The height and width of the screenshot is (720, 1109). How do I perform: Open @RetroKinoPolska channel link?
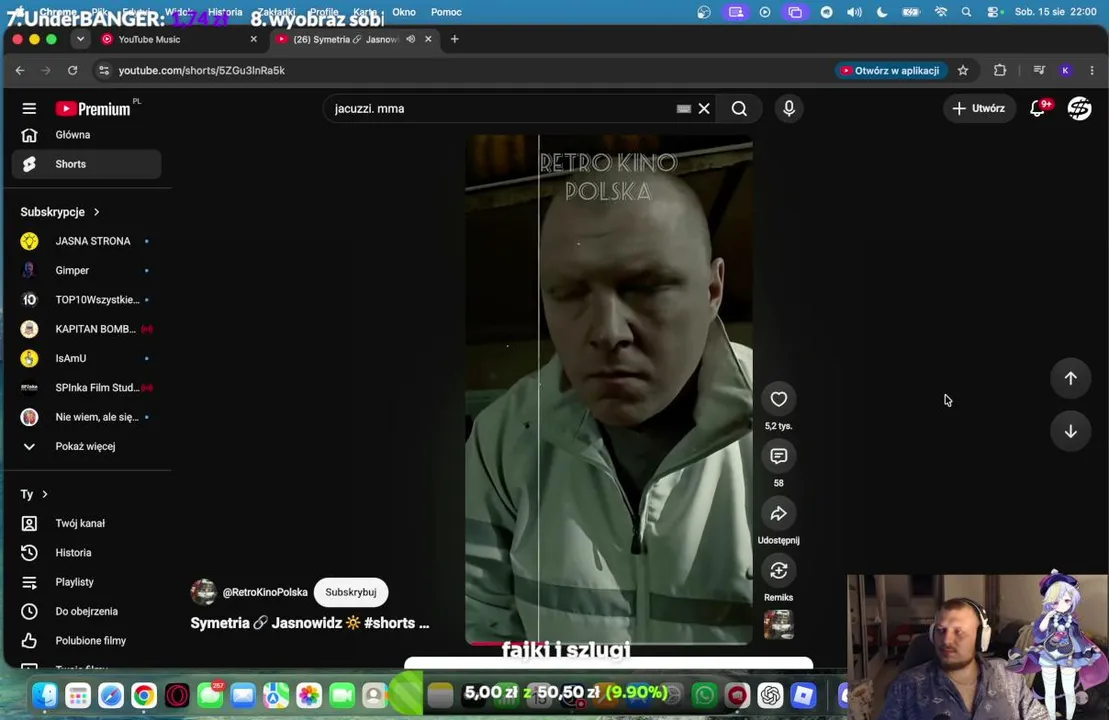tap(265, 592)
